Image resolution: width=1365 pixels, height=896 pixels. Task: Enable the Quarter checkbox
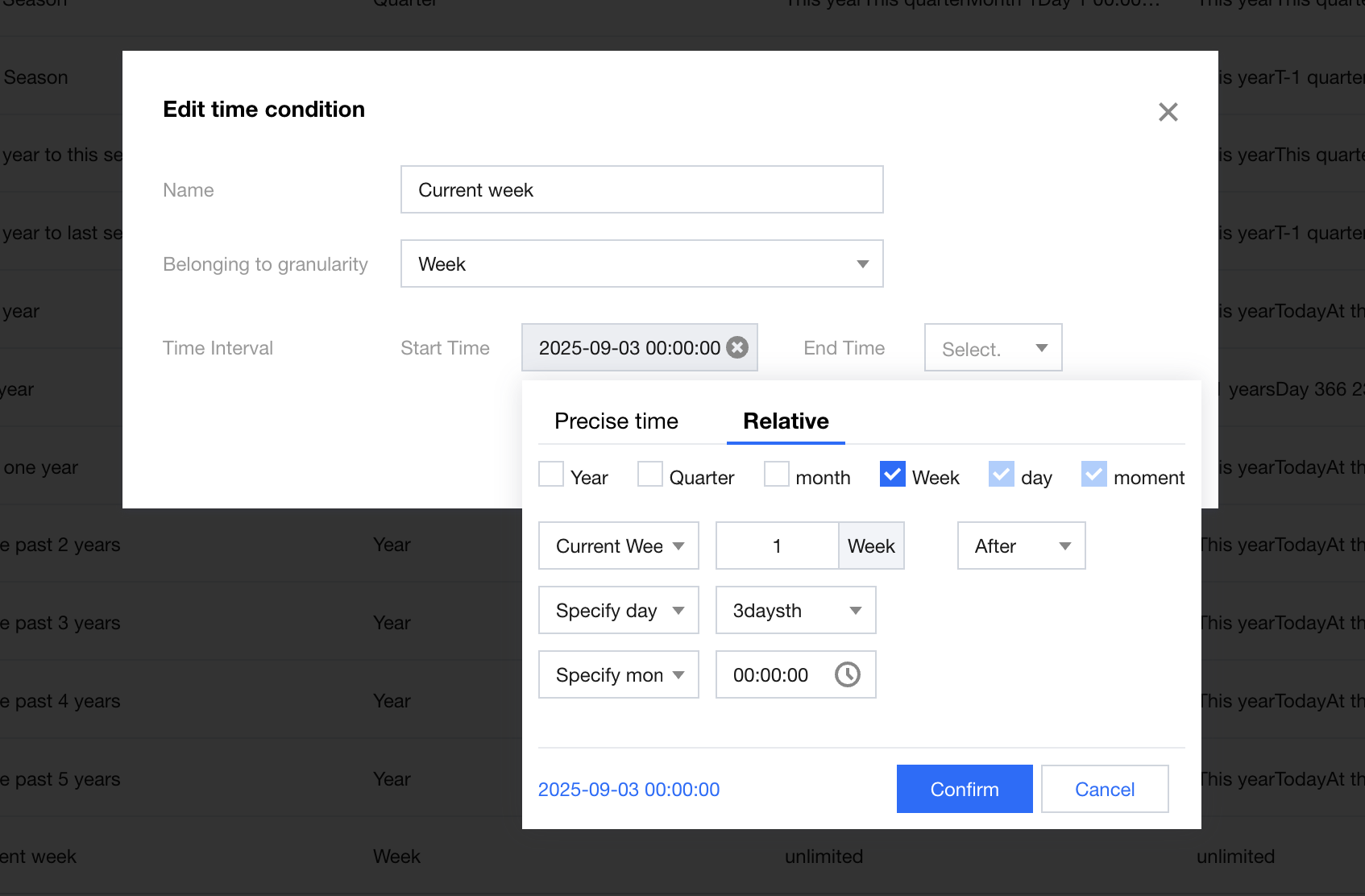[650, 475]
